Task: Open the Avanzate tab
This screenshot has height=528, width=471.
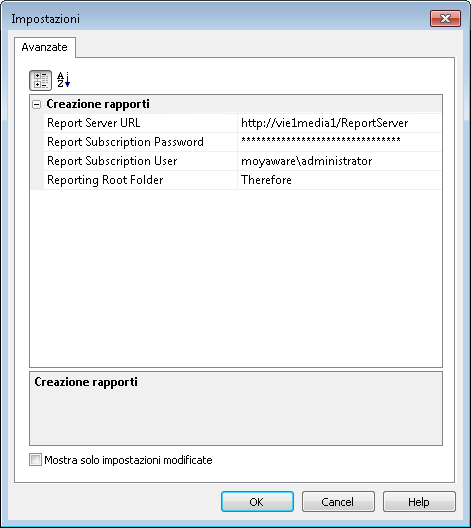Action: (x=44, y=47)
